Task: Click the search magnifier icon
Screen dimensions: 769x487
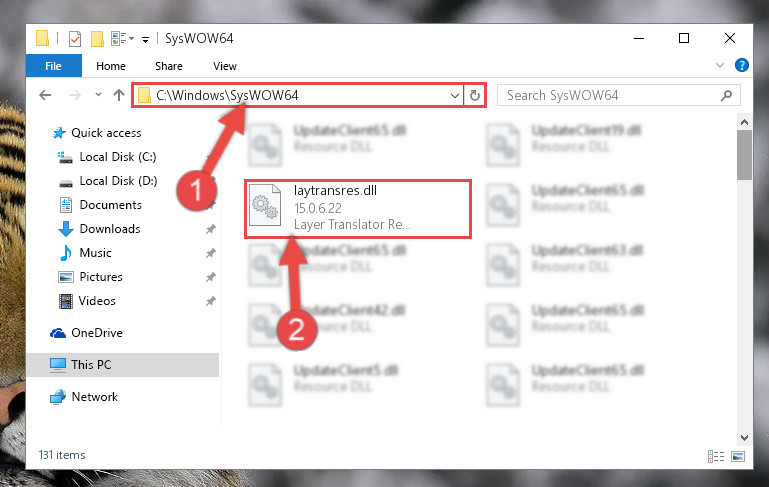Action: [726, 95]
